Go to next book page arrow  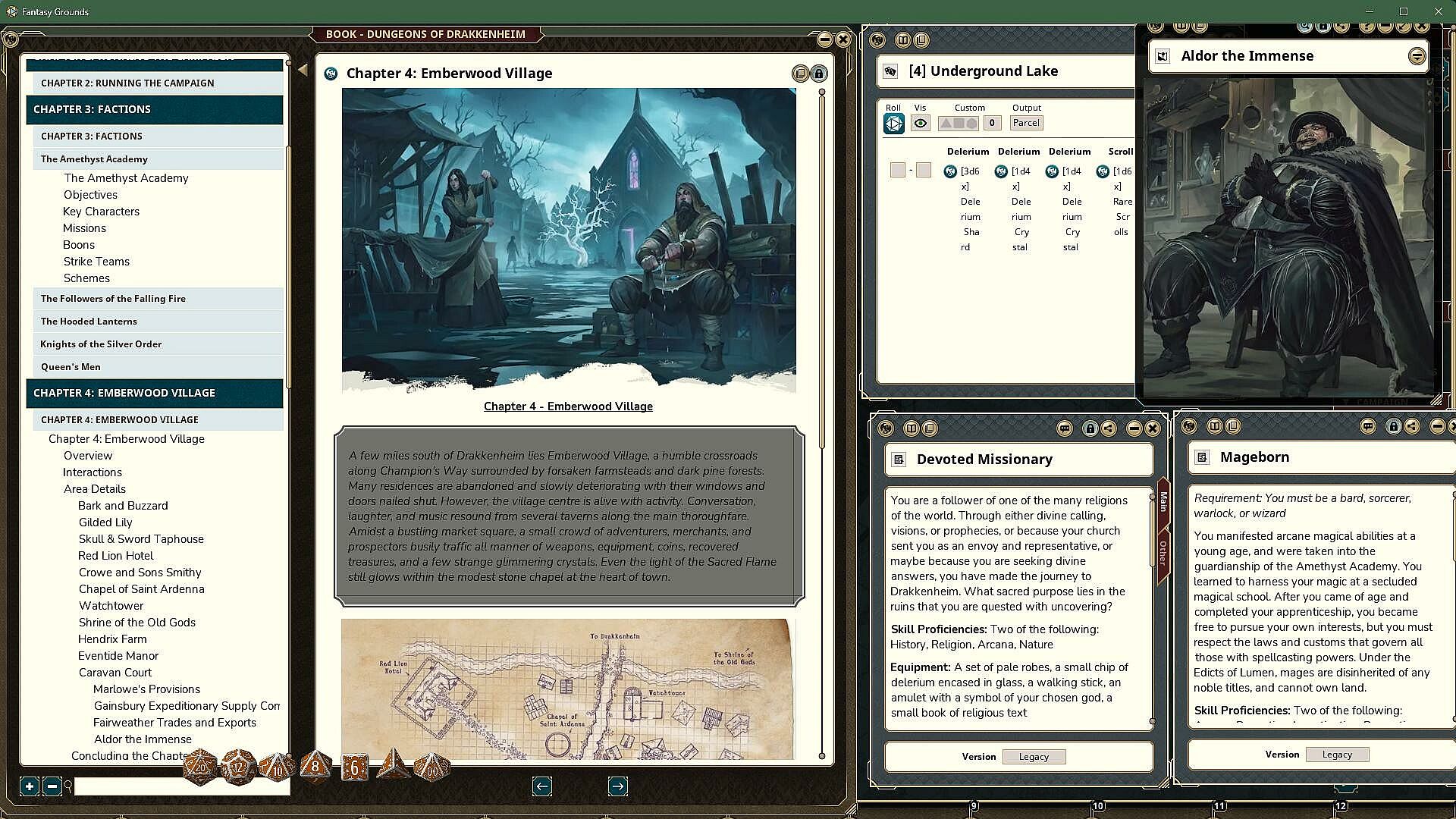[x=617, y=786]
